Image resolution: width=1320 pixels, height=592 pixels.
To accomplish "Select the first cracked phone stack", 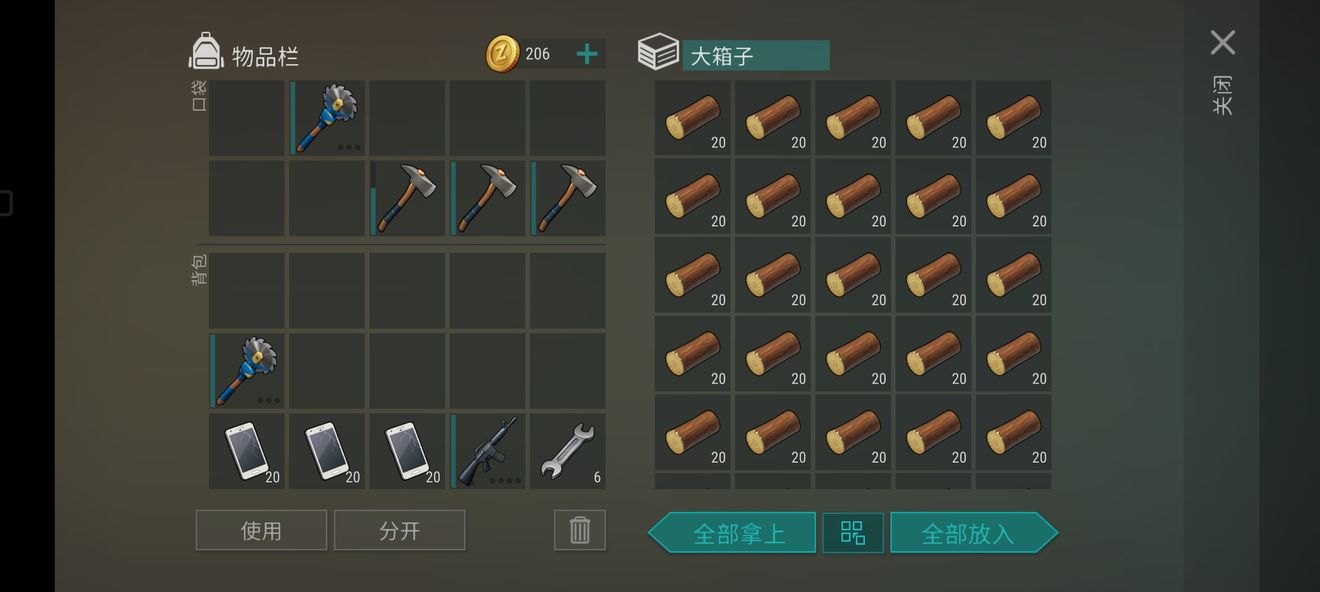I will pyautogui.click(x=247, y=451).
